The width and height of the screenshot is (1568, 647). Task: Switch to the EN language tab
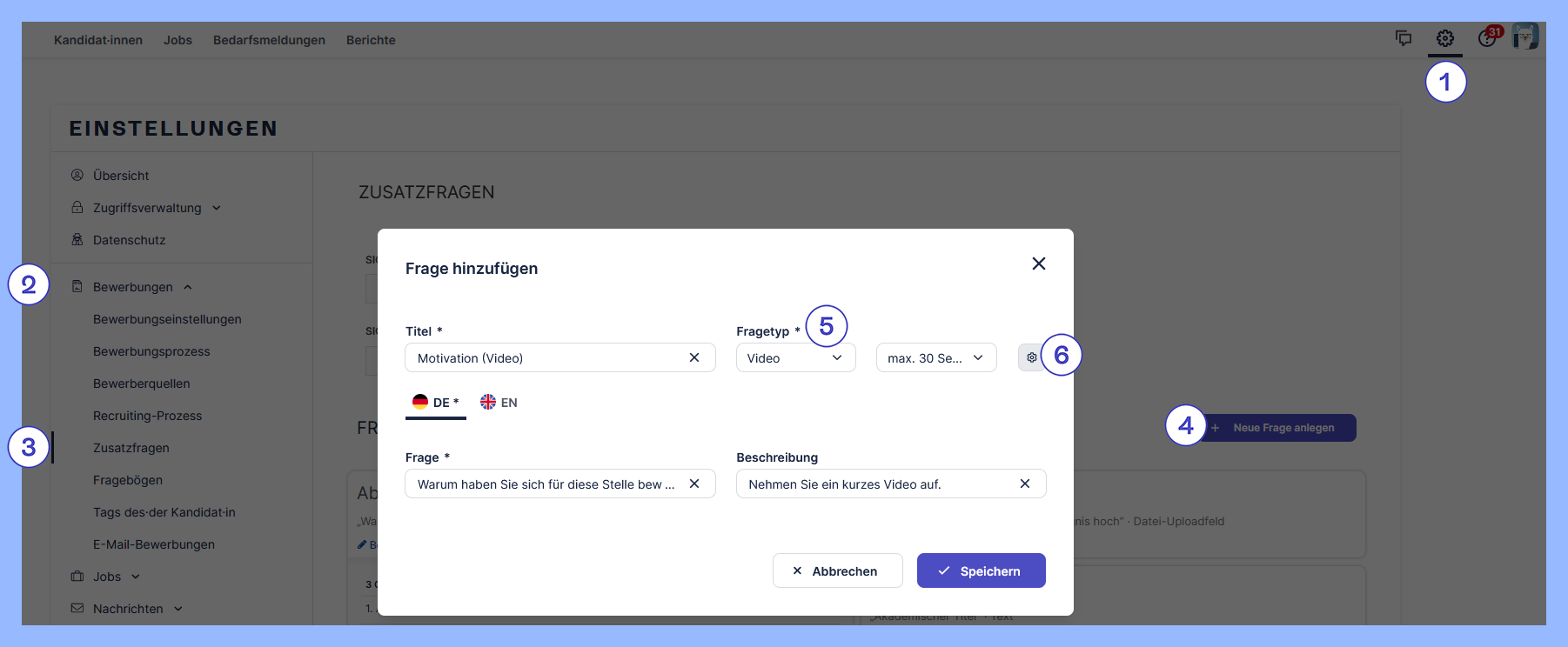pos(499,403)
